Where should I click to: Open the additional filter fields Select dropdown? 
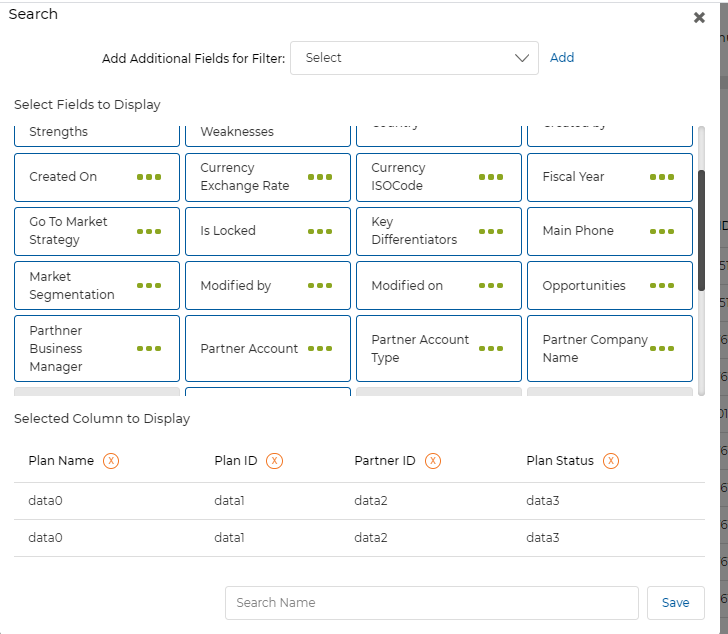[414, 58]
